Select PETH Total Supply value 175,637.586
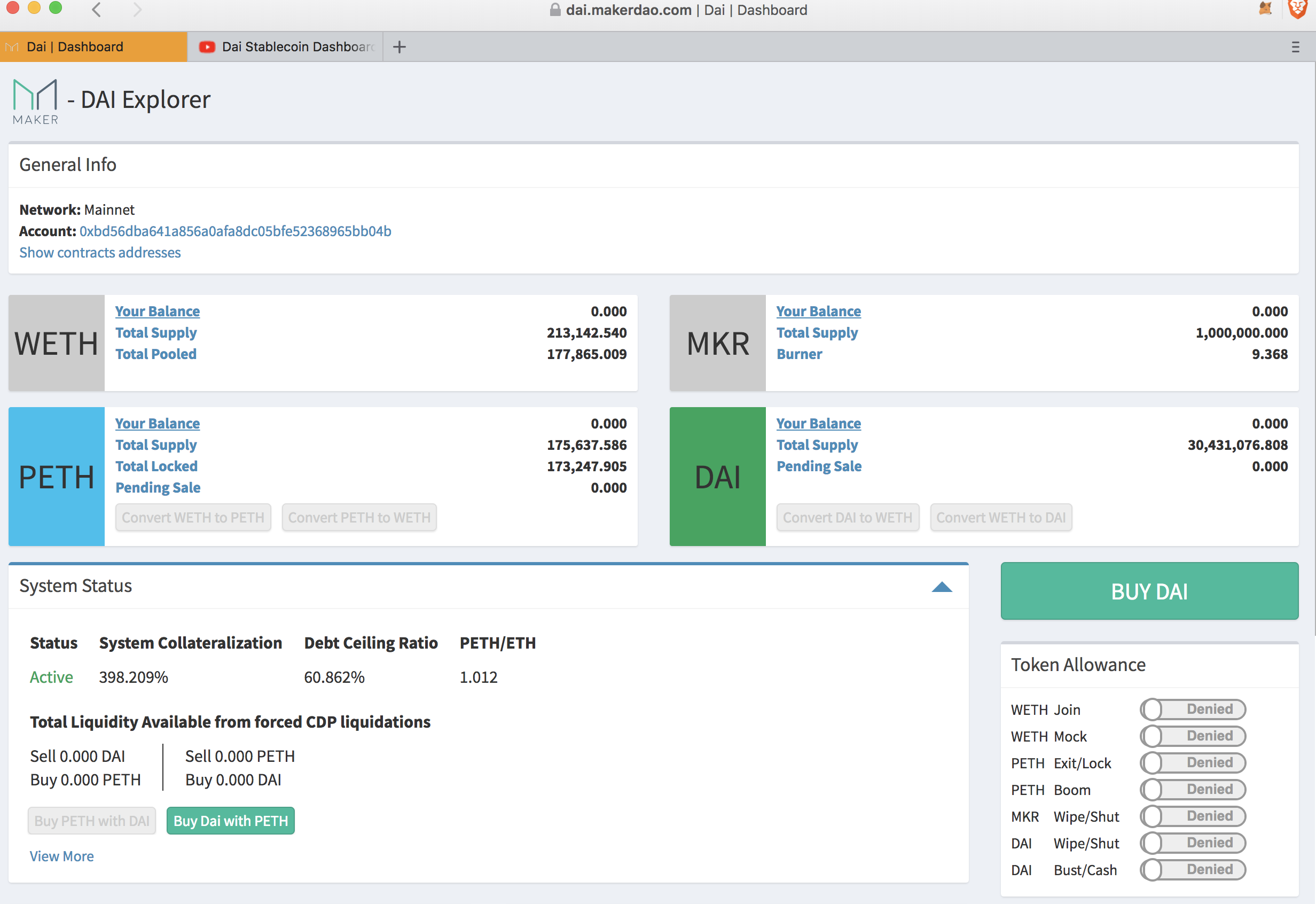Viewport: 1316px width, 904px height. [586, 445]
